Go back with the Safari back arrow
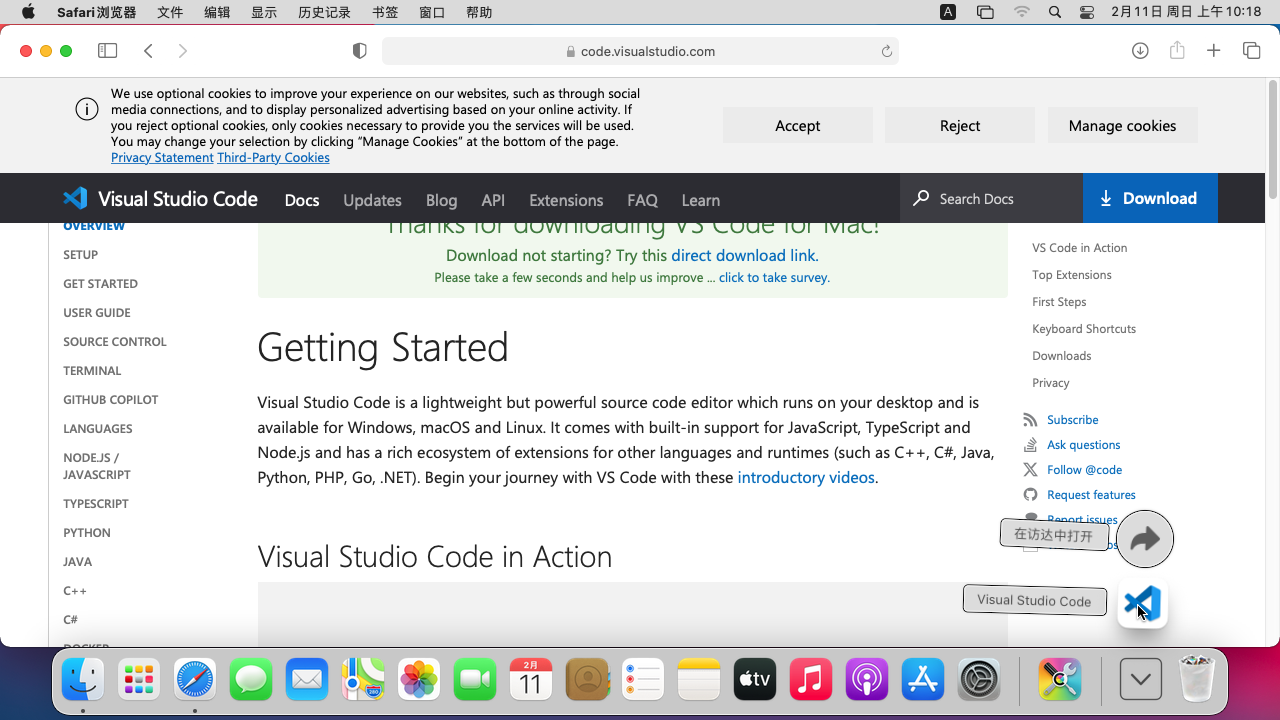 [148, 51]
